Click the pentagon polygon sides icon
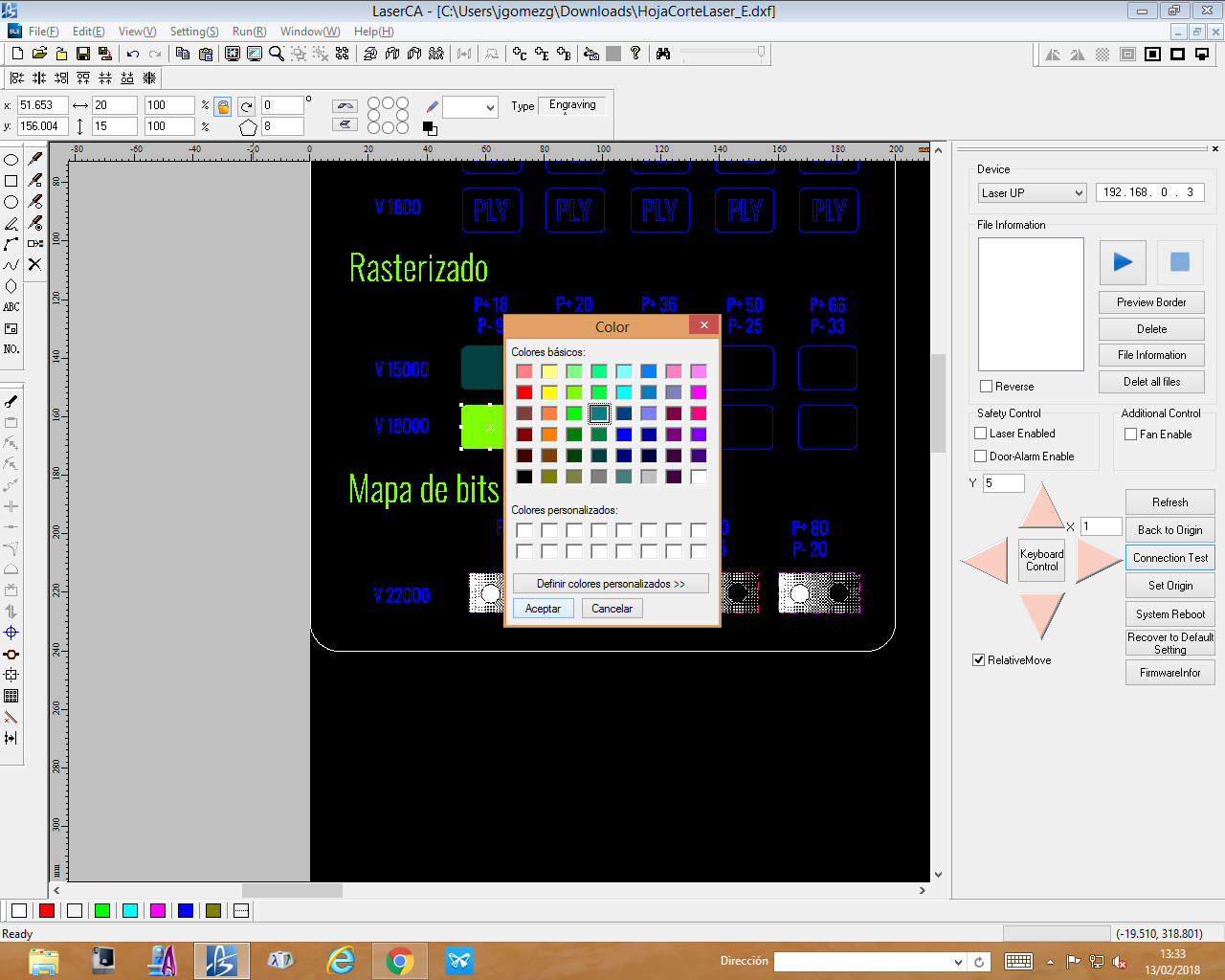The width and height of the screenshot is (1225, 980). [248, 127]
